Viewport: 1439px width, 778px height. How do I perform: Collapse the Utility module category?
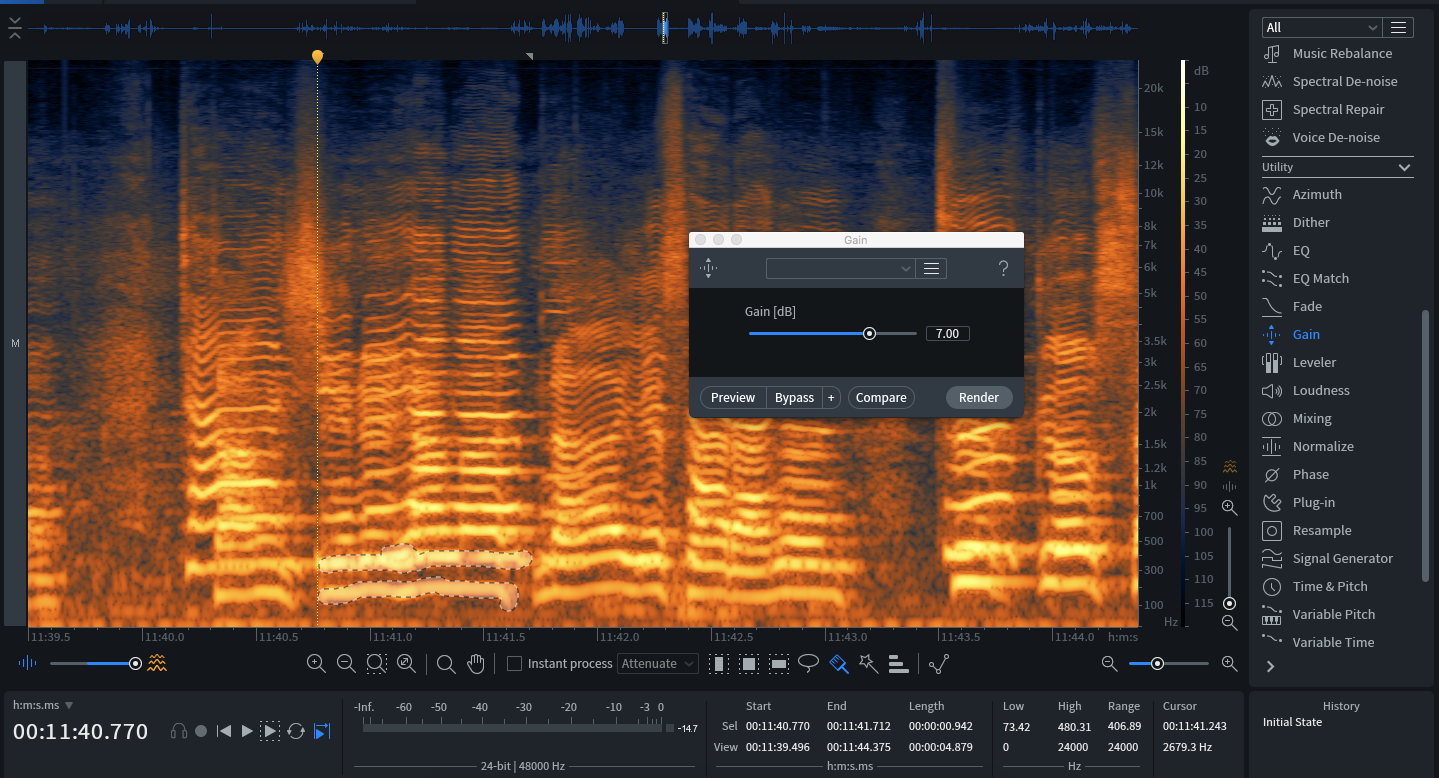click(1404, 167)
